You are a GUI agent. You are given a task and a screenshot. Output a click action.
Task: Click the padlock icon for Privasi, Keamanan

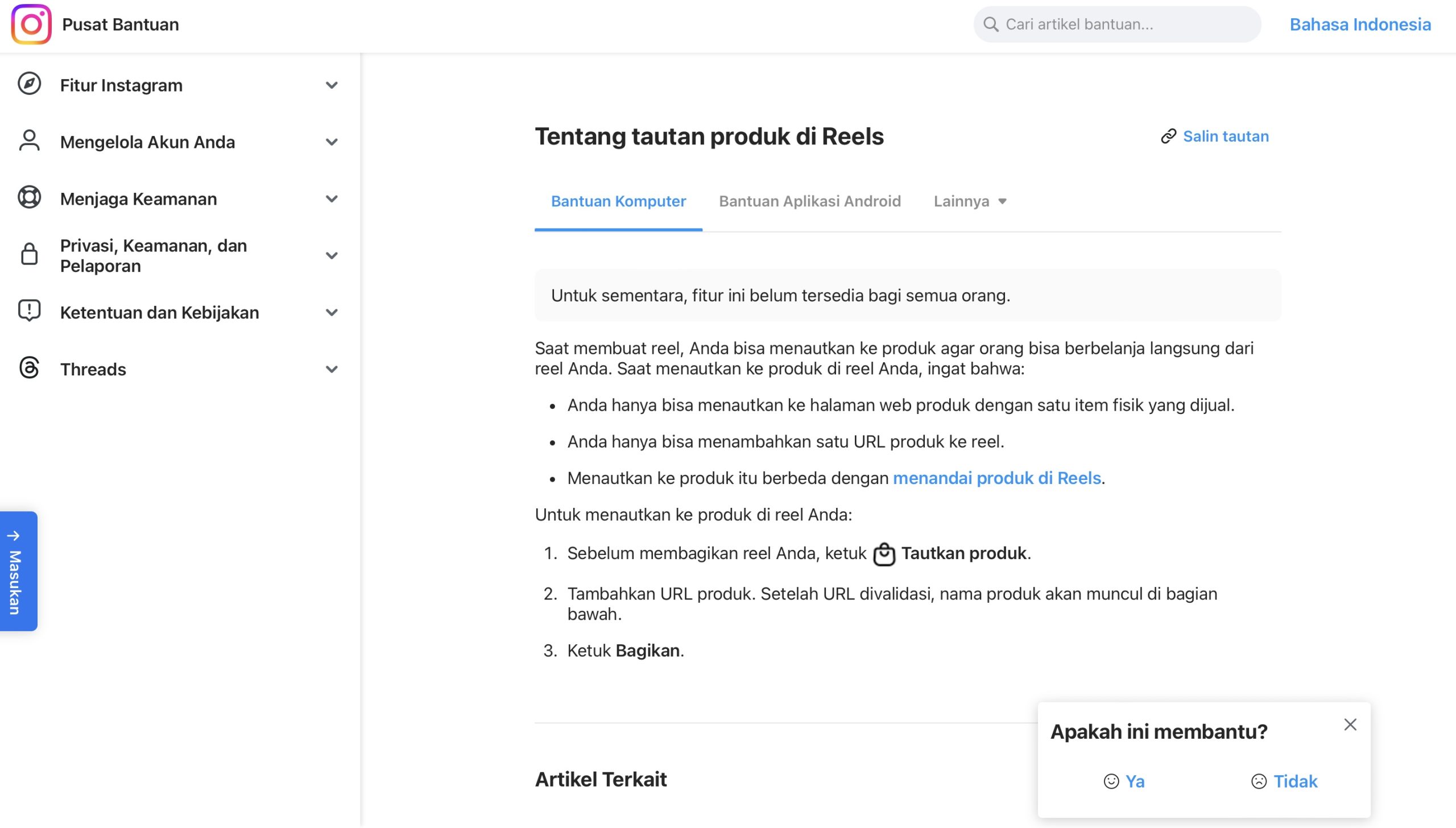coord(29,255)
